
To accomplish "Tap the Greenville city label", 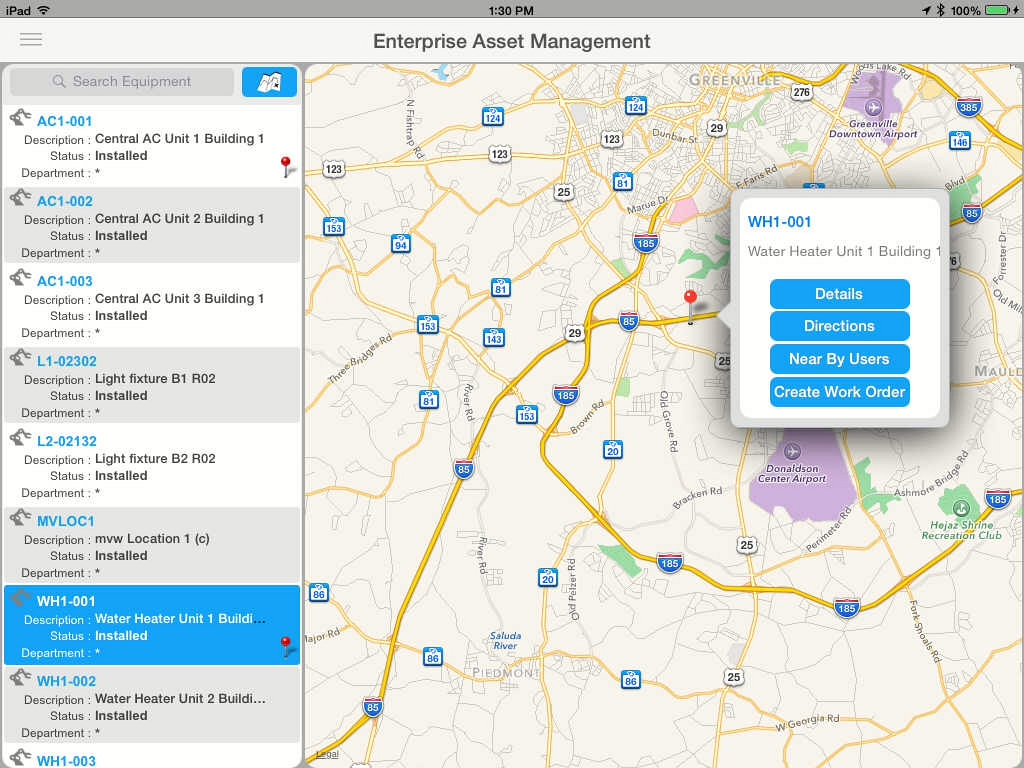I will [x=735, y=80].
